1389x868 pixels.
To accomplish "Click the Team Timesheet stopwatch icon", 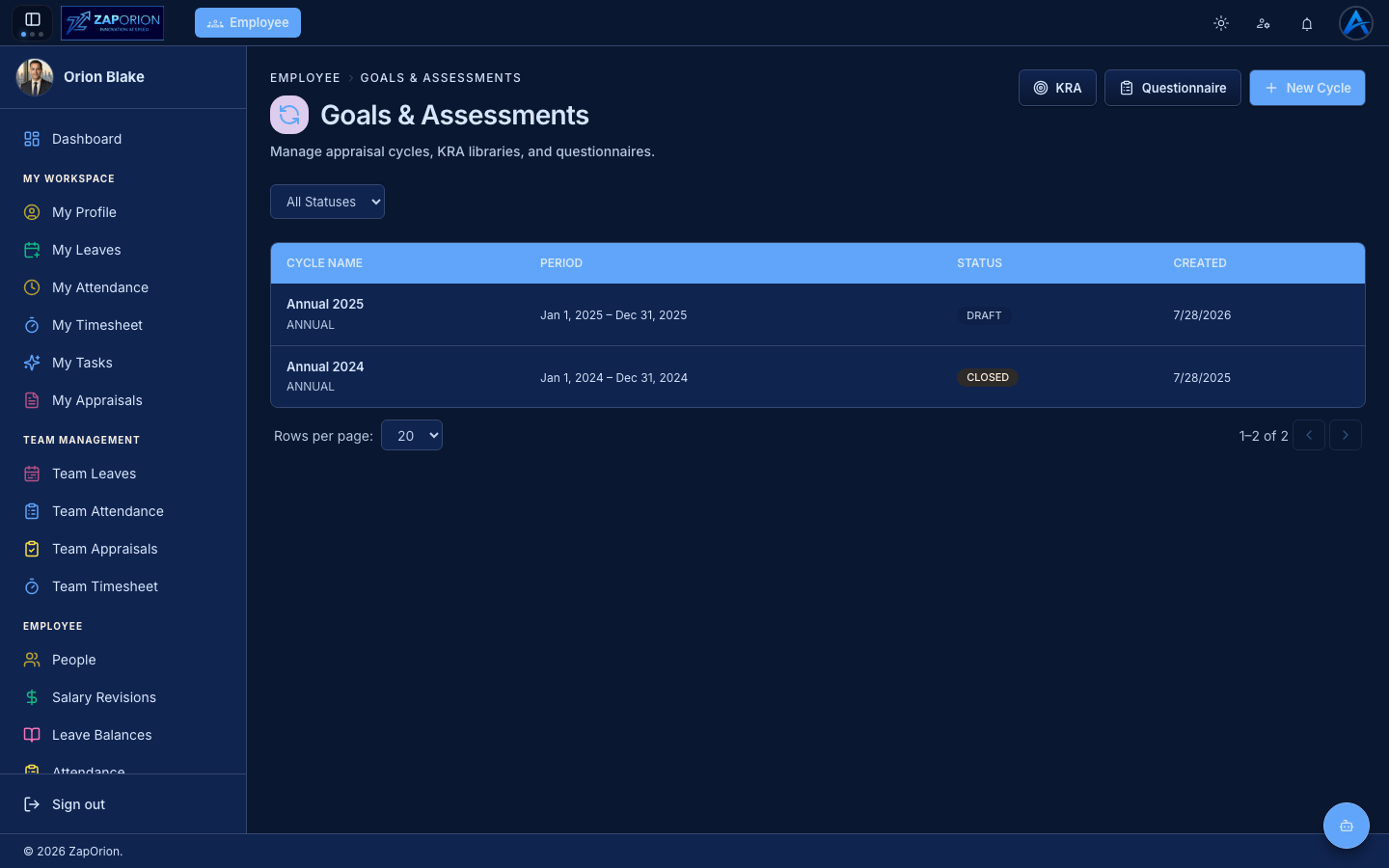I will click(32, 586).
